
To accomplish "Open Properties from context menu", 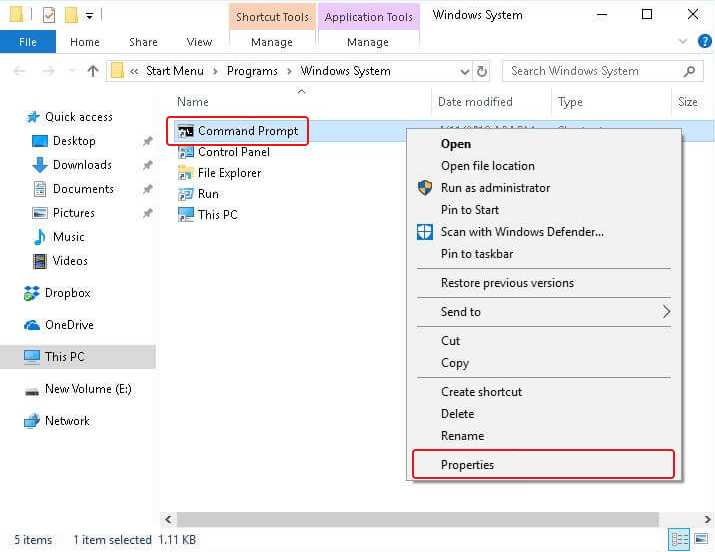I will (544, 465).
